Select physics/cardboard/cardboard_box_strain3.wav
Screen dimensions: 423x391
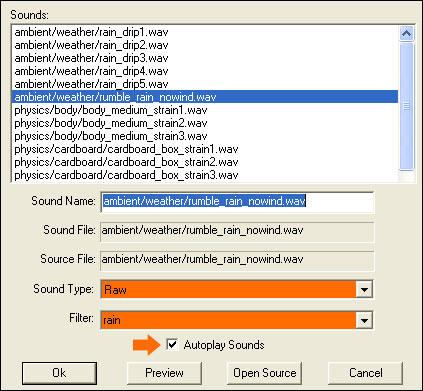pyautogui.click(x=205, y=175)
